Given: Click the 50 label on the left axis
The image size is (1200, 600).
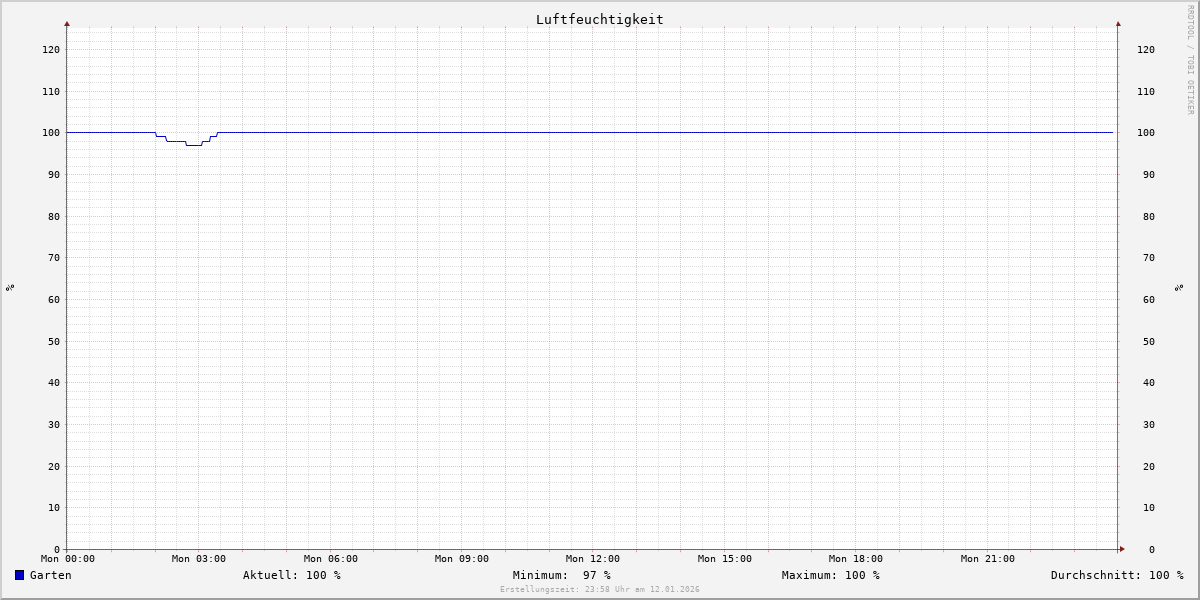Looking at the screenshot, I should pos(53,341).
